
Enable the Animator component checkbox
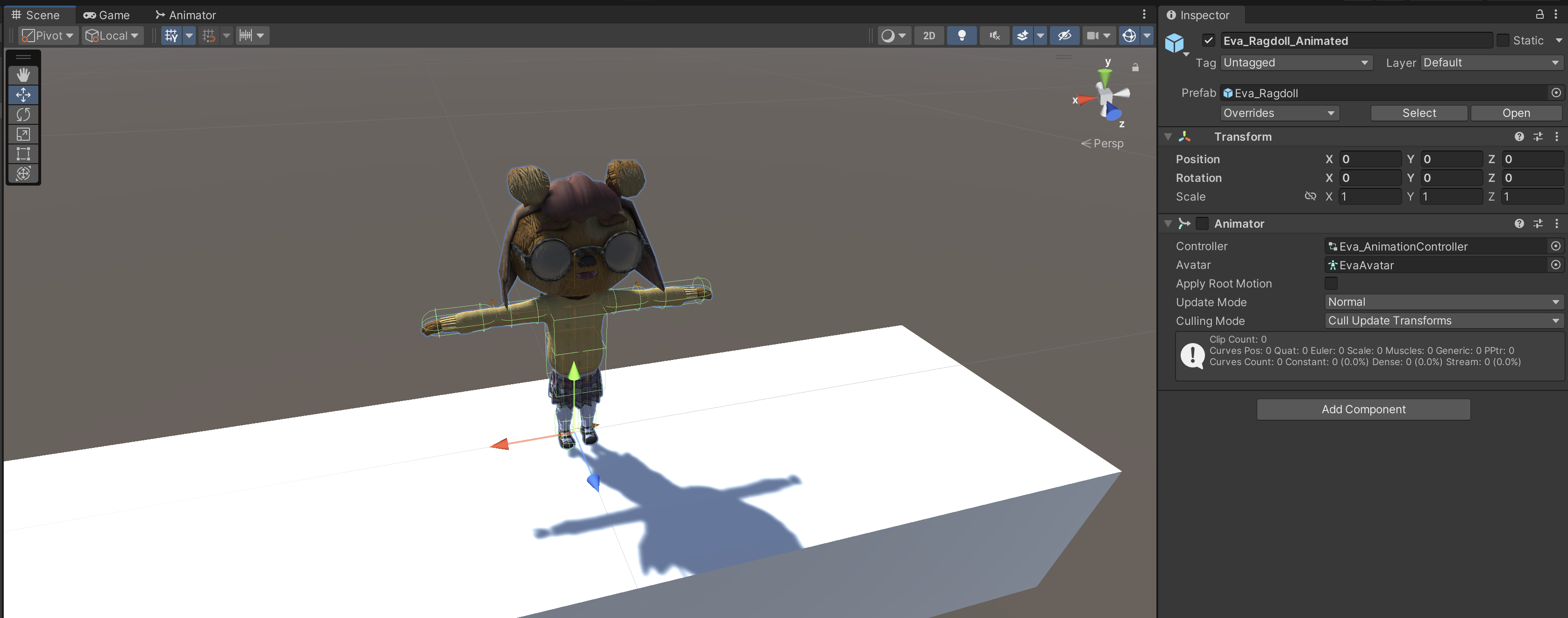(1202, 223)
